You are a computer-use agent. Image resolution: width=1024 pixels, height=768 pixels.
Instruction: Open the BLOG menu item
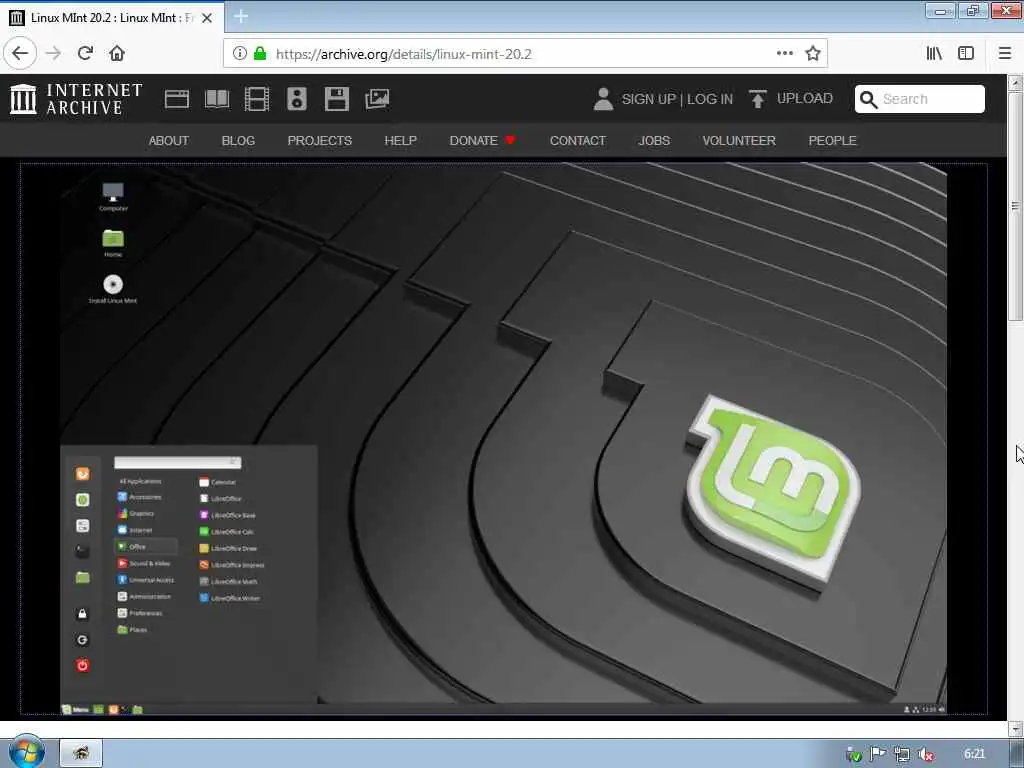[x=238, y=140]
